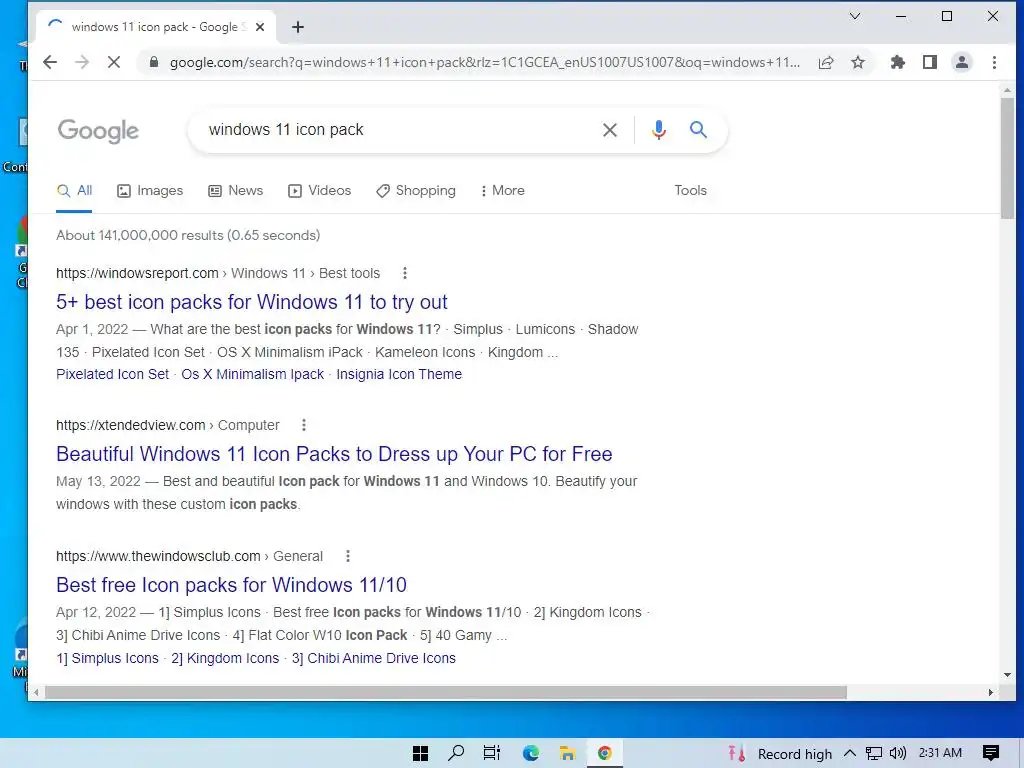1024x768 pixels.
Task: Start voice search with microphone
Action: 658,130
